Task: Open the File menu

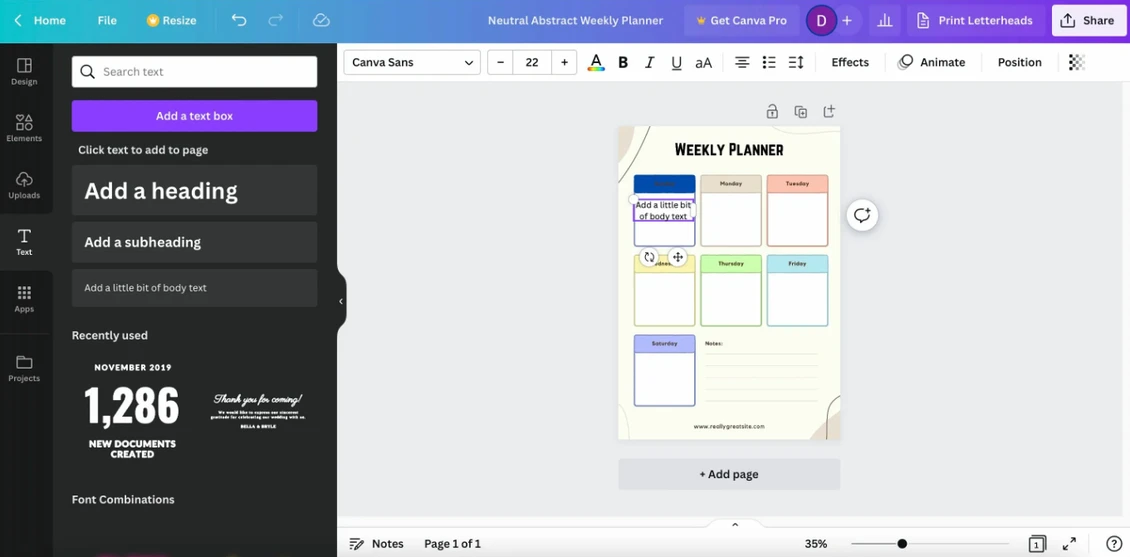Action: (x=107, y=20)
